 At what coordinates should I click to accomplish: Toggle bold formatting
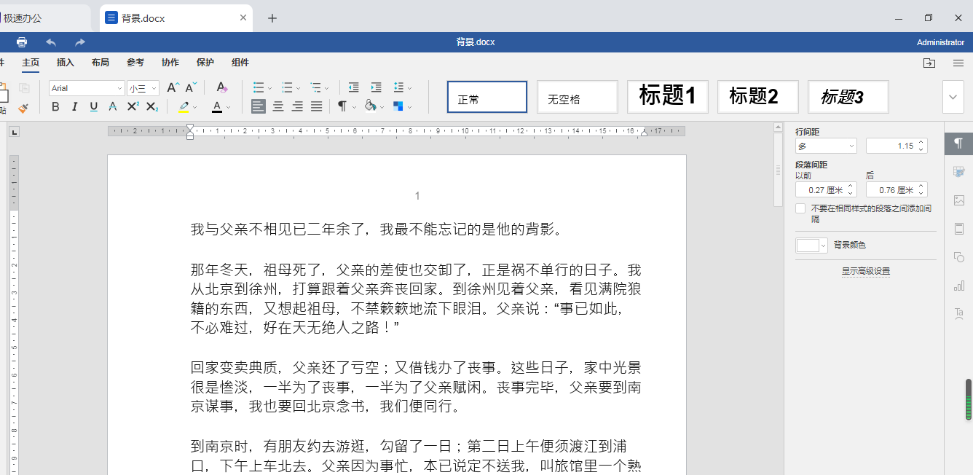[55, 107]
